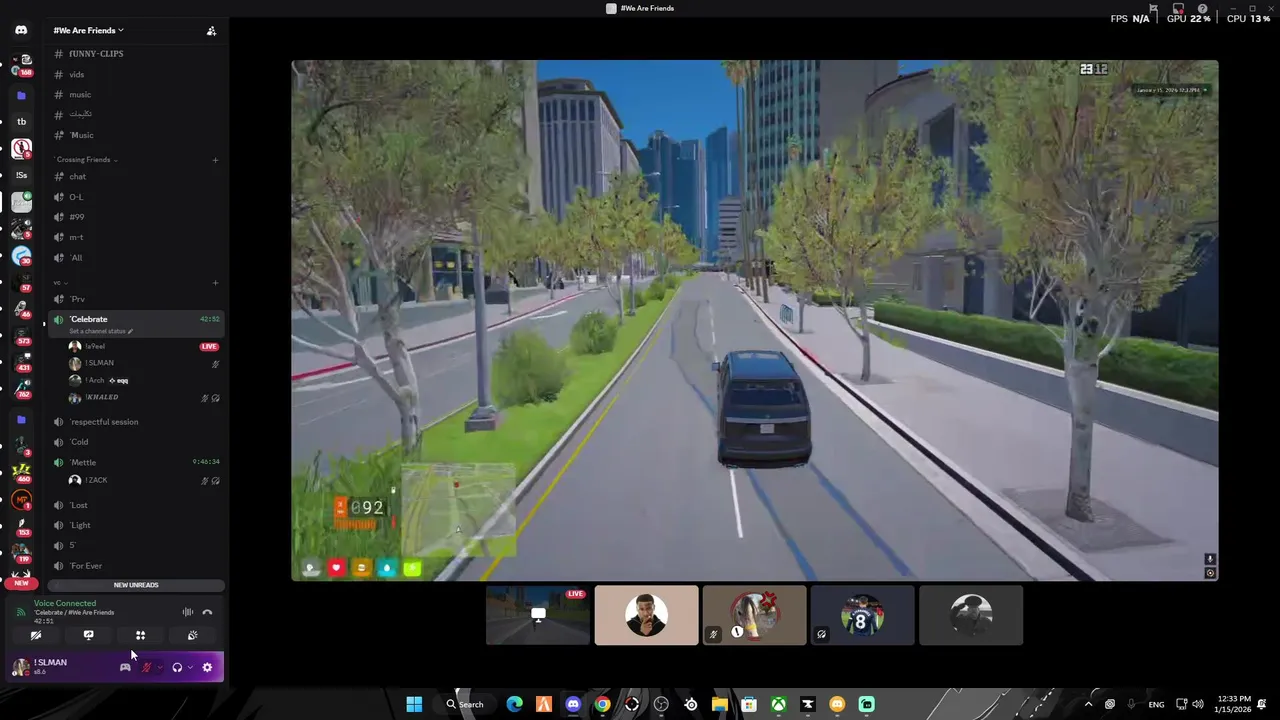
Task: Open the vids text channel
Action: click(135, 74)
